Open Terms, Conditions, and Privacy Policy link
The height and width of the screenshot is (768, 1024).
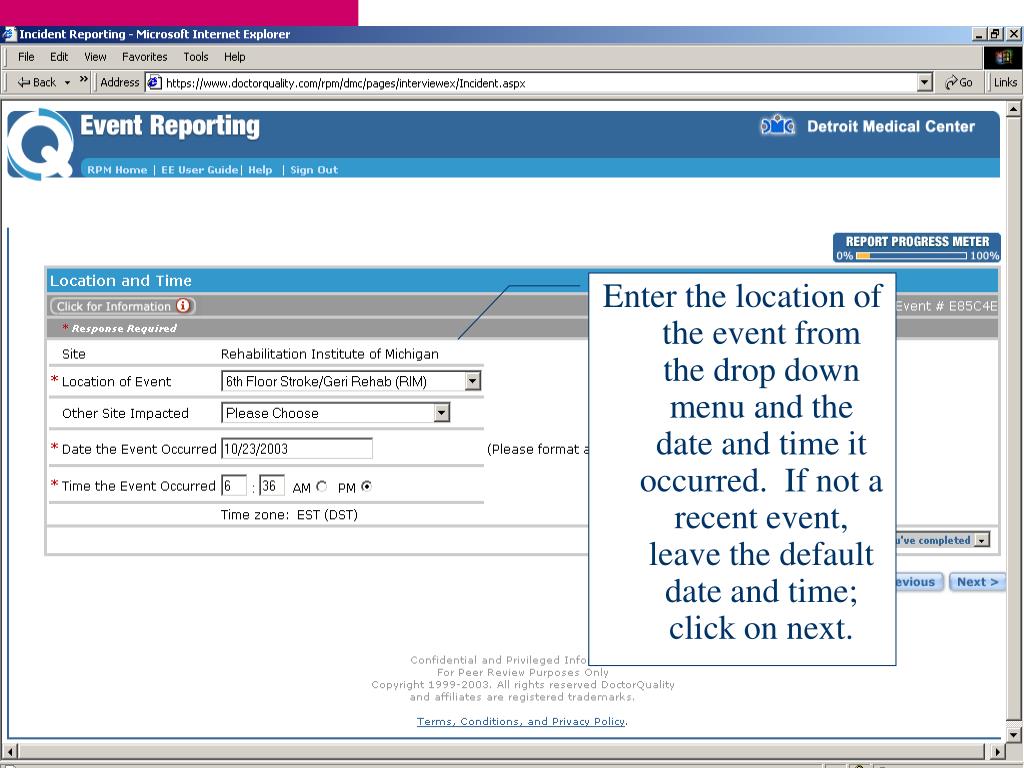click(521, 721)
